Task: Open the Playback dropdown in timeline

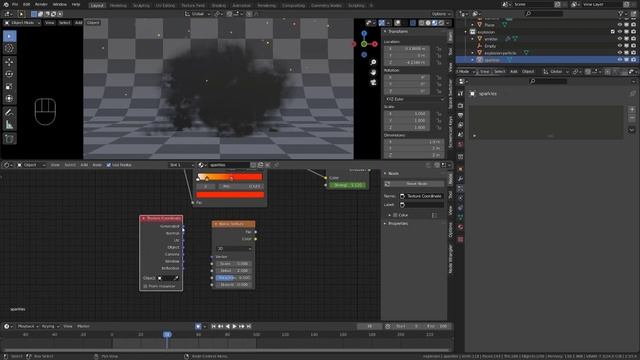Action: point(27,327)
